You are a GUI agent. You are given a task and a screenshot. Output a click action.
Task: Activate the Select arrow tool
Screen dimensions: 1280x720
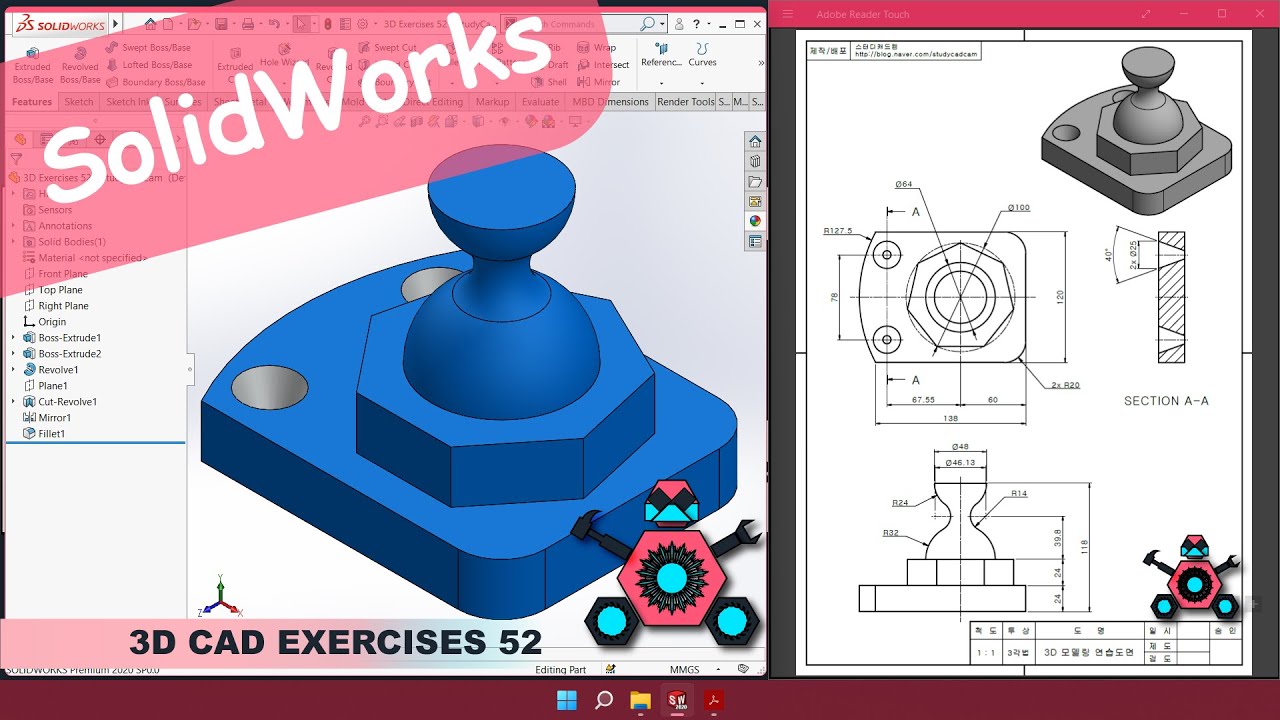pos(301,23)
